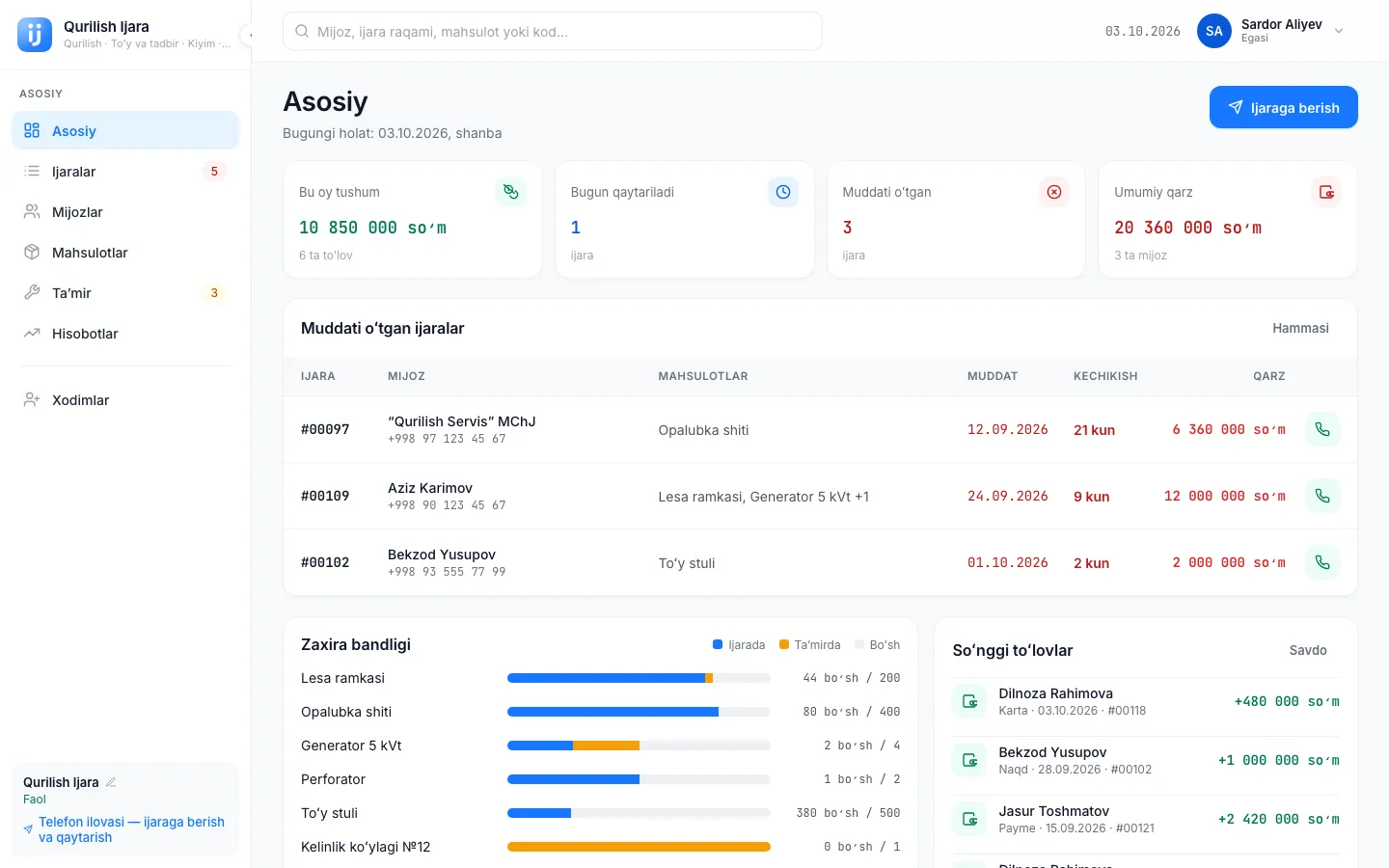Screen dimensions: 1389x868
Task: Click the Umumiy qarz 20 360 000 value
Action: pos(1187,228)
